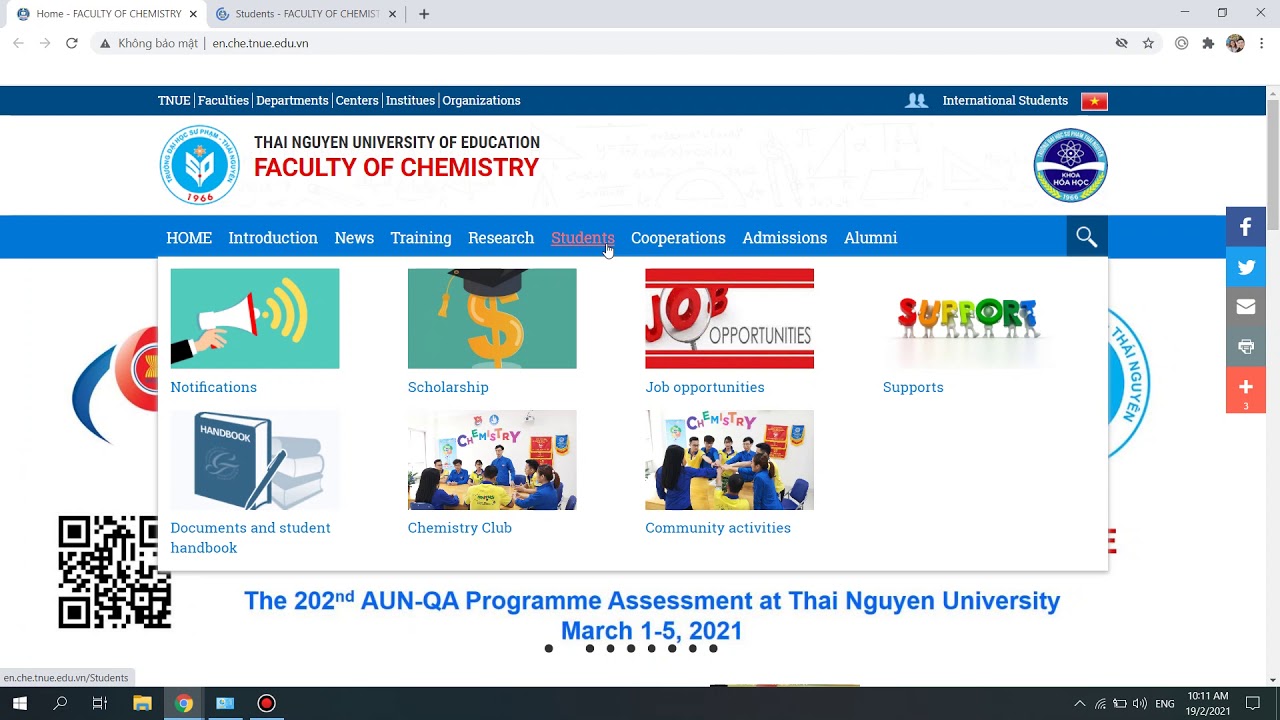Screen dimensions: 1280x720
Task: Open new tab with plus button
Action: 424,14
